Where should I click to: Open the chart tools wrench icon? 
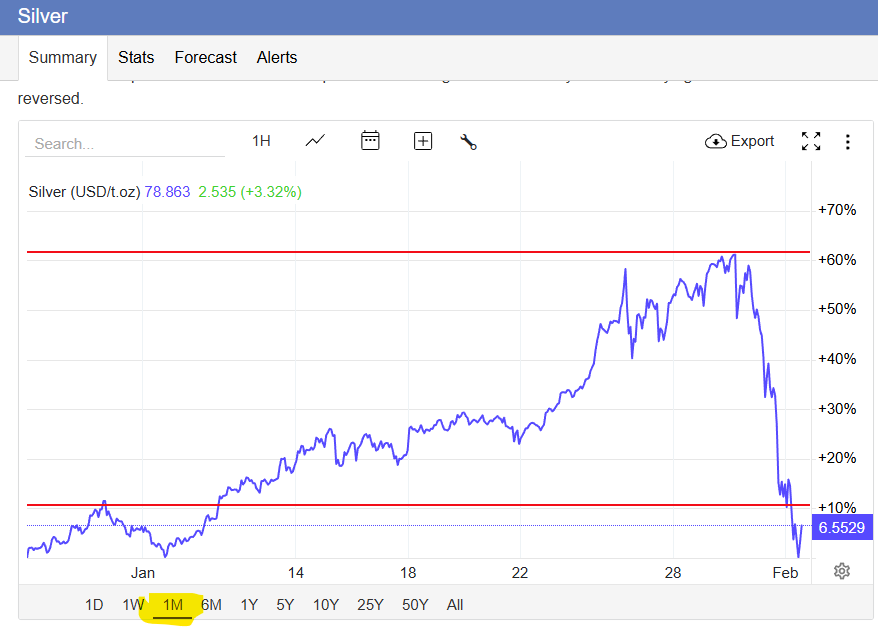pos(468,141)
